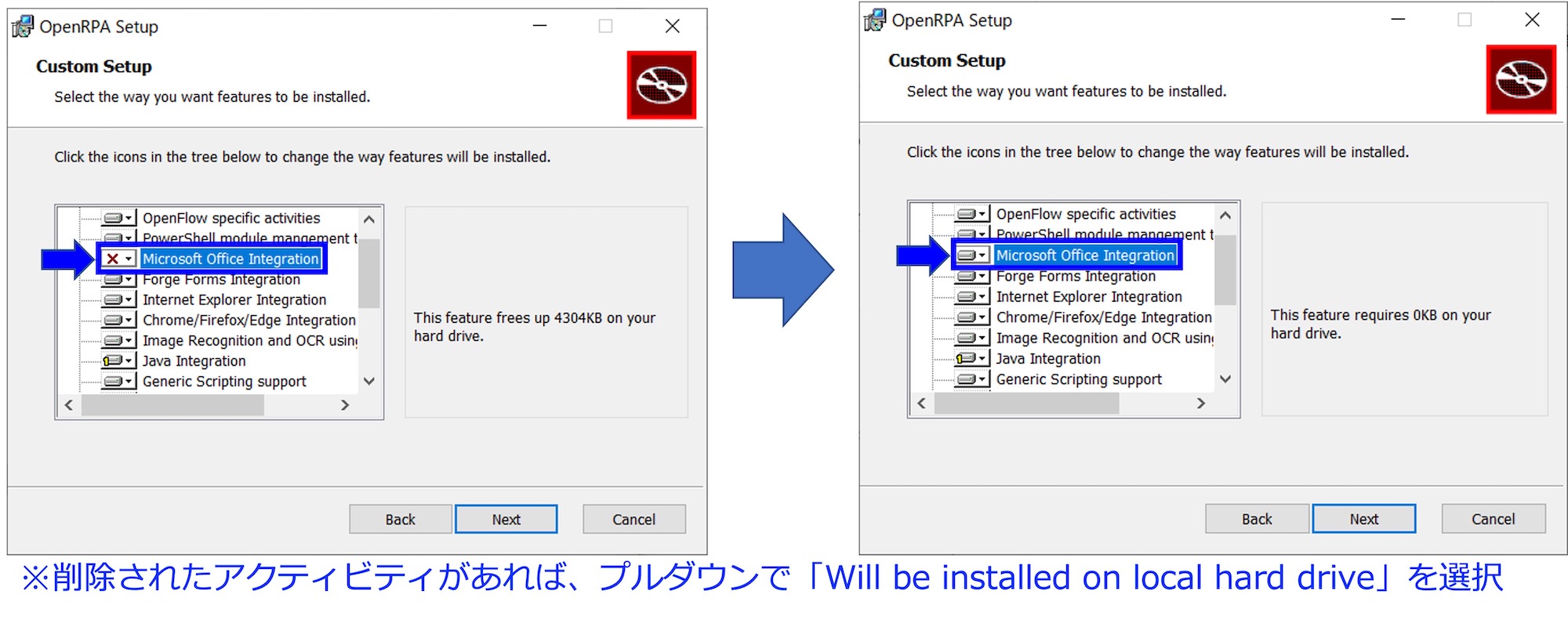1568x620 pixels.
Task: Click horizontal scrollbar thumb in right feature tree
Action: pos(1027,403)
